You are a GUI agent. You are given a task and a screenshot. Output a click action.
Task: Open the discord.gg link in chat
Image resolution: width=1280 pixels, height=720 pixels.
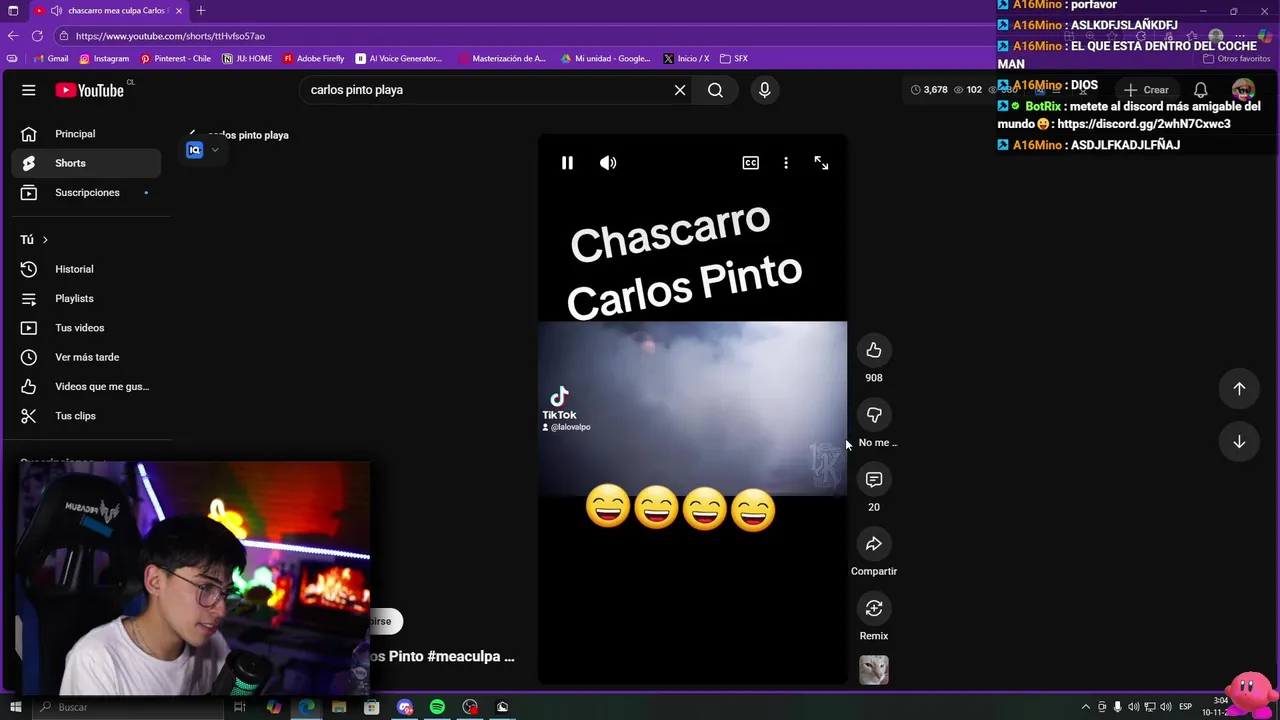pyautogui.click(x=1143, y=124)
